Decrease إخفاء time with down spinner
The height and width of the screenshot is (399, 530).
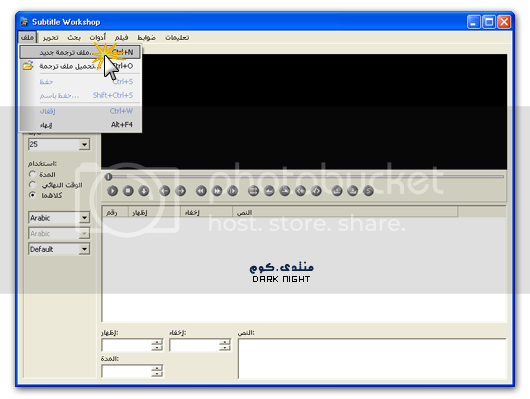tap(225, 348)
